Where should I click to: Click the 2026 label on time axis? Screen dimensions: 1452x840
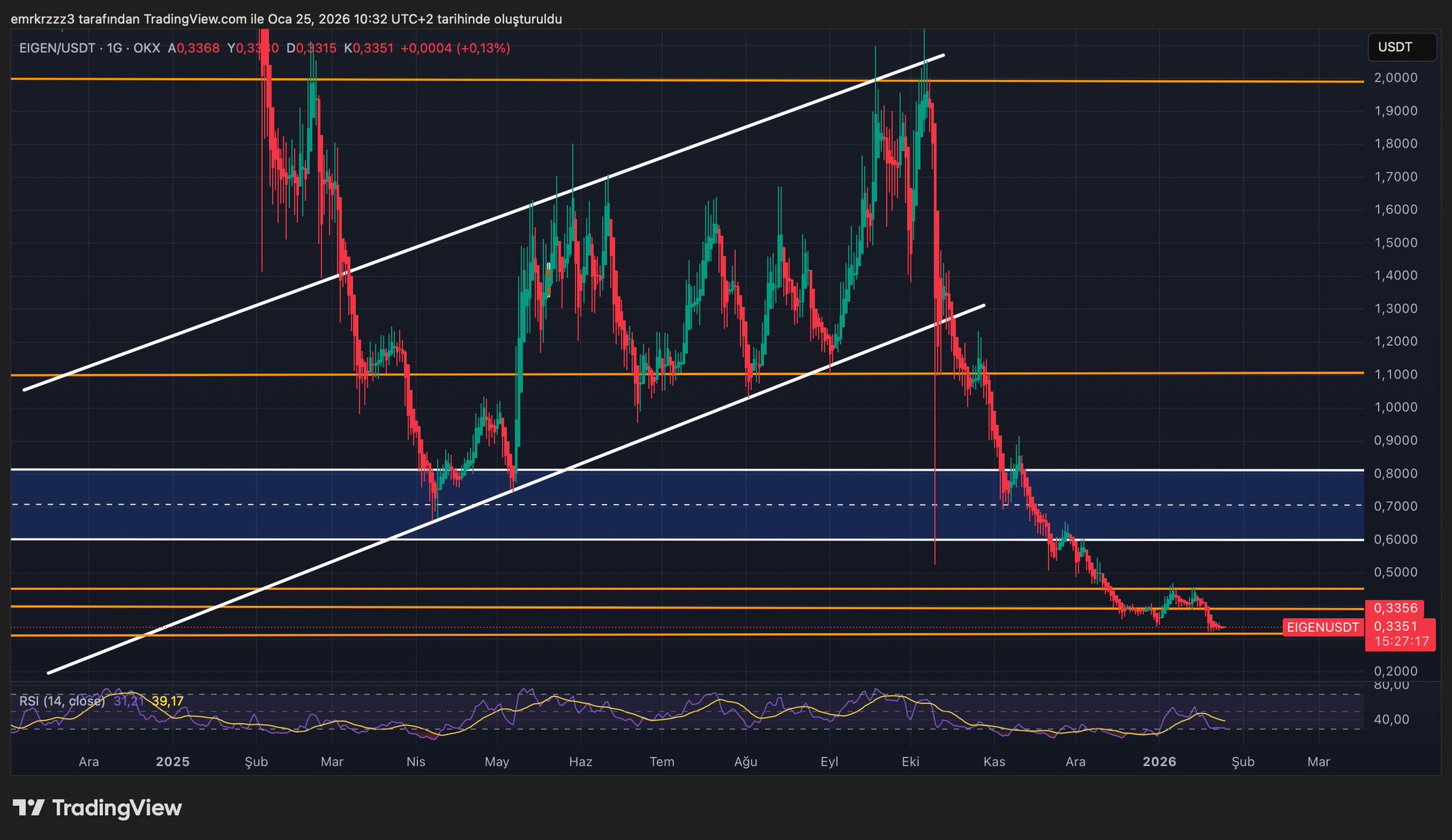pyautogui.click(x=1160, y=762)
